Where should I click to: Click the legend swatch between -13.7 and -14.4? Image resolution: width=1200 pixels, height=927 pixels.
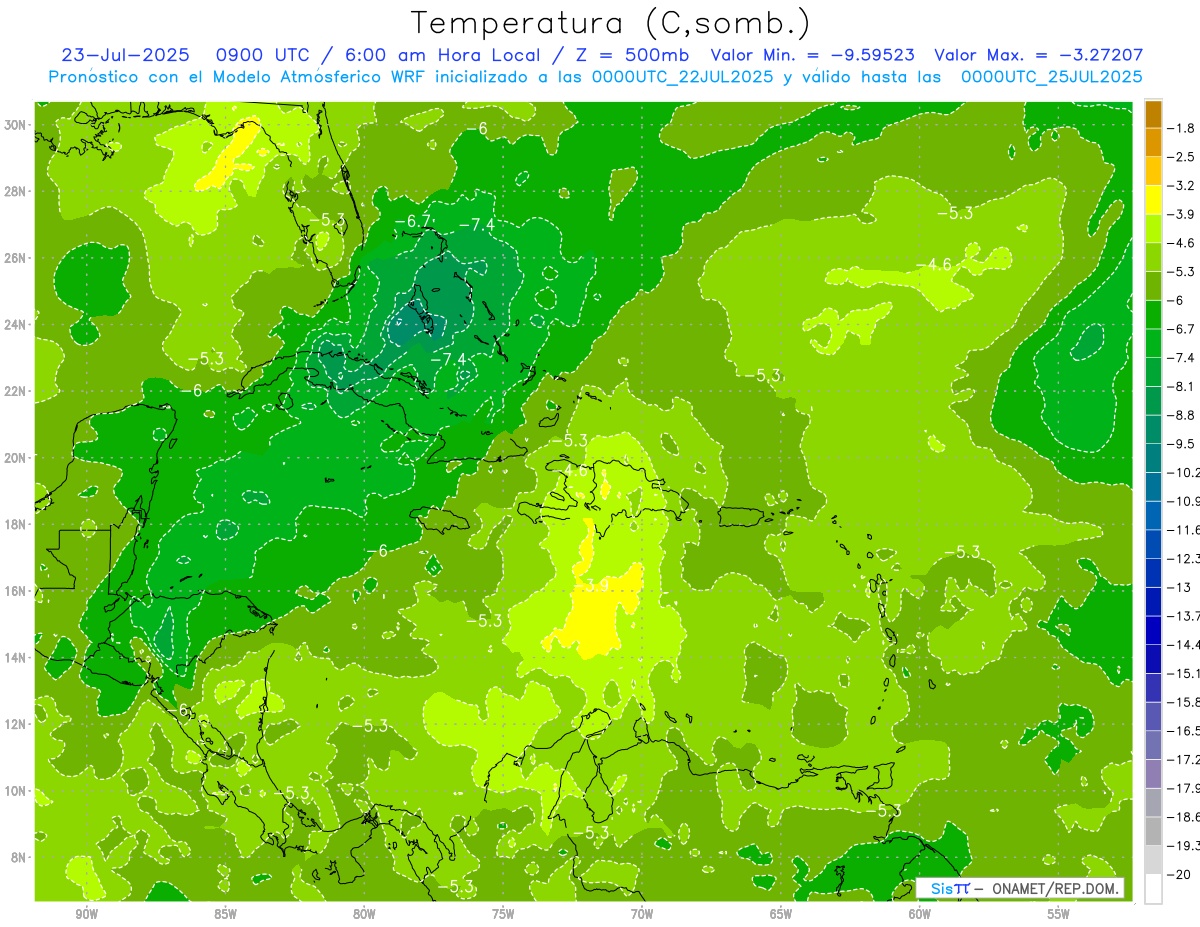[1153, 630]
